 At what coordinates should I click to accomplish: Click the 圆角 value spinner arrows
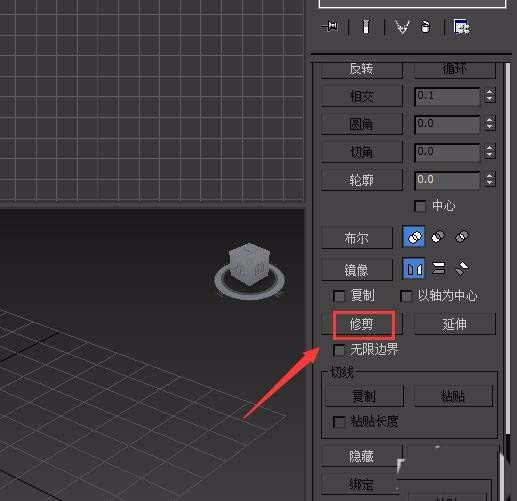coord(490,124)
